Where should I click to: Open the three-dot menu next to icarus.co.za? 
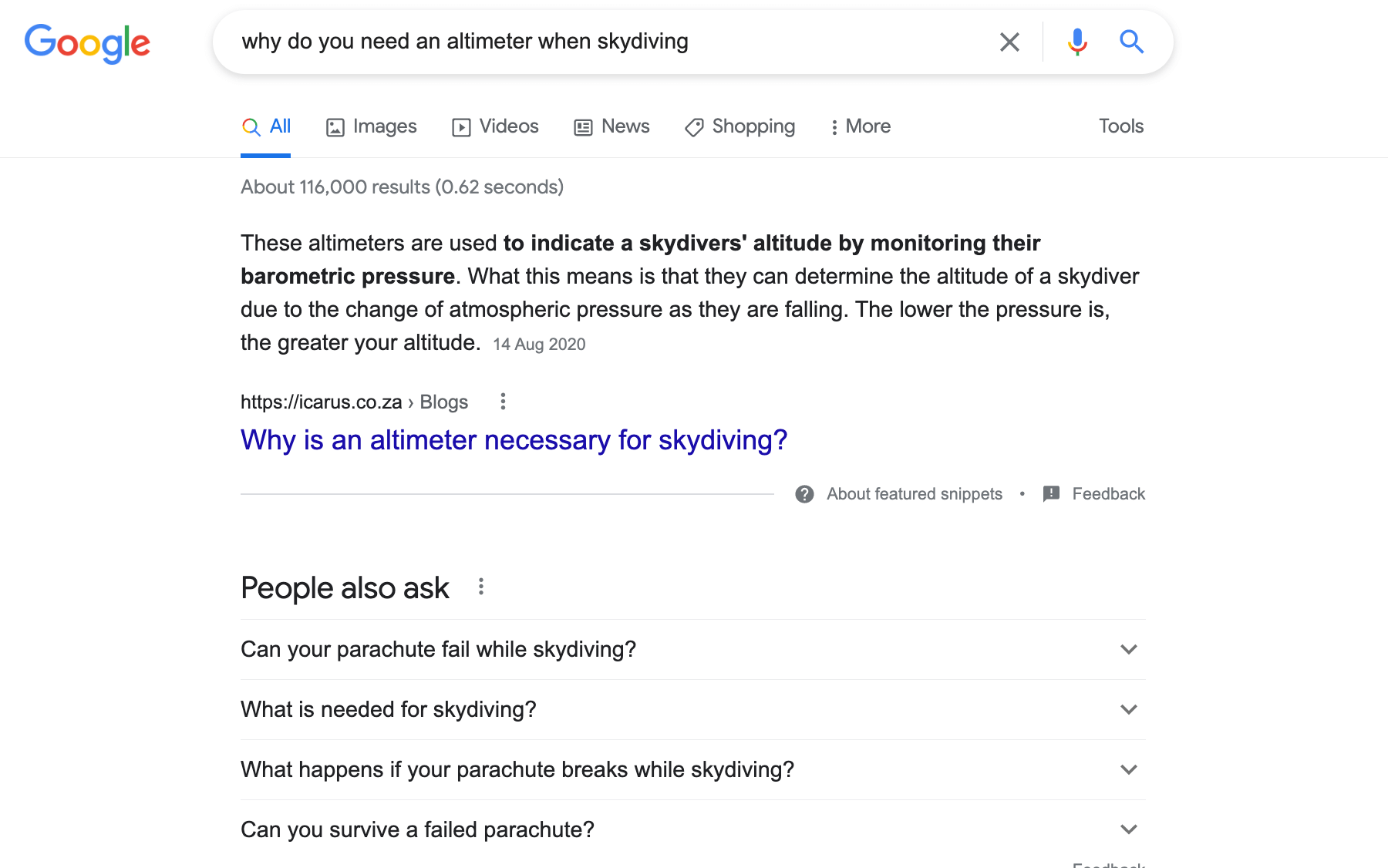502,402
